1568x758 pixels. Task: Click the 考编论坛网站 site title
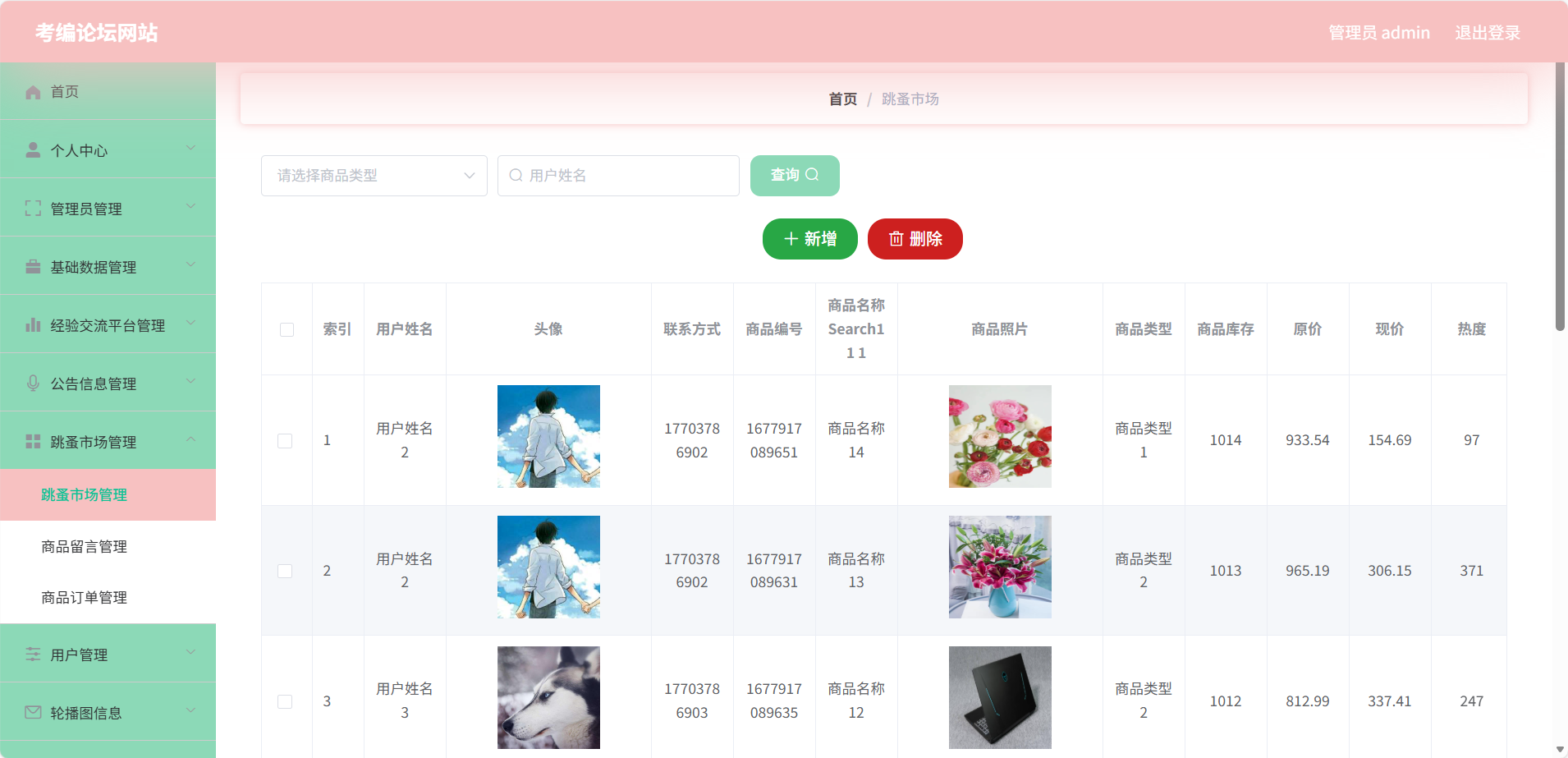[x=97, y=33]
